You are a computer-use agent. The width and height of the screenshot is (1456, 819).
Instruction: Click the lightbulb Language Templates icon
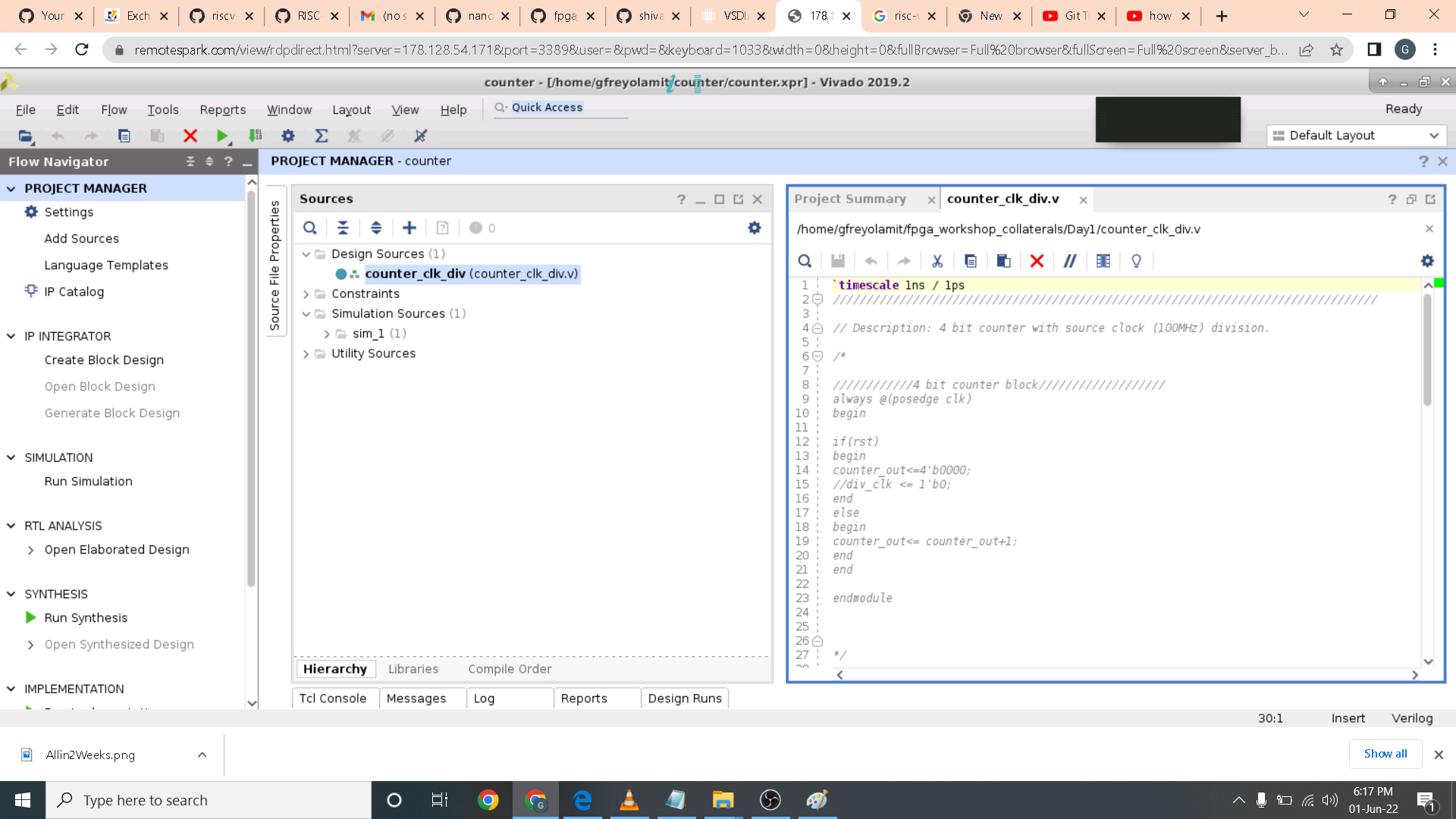click(x=1136, y=262)
